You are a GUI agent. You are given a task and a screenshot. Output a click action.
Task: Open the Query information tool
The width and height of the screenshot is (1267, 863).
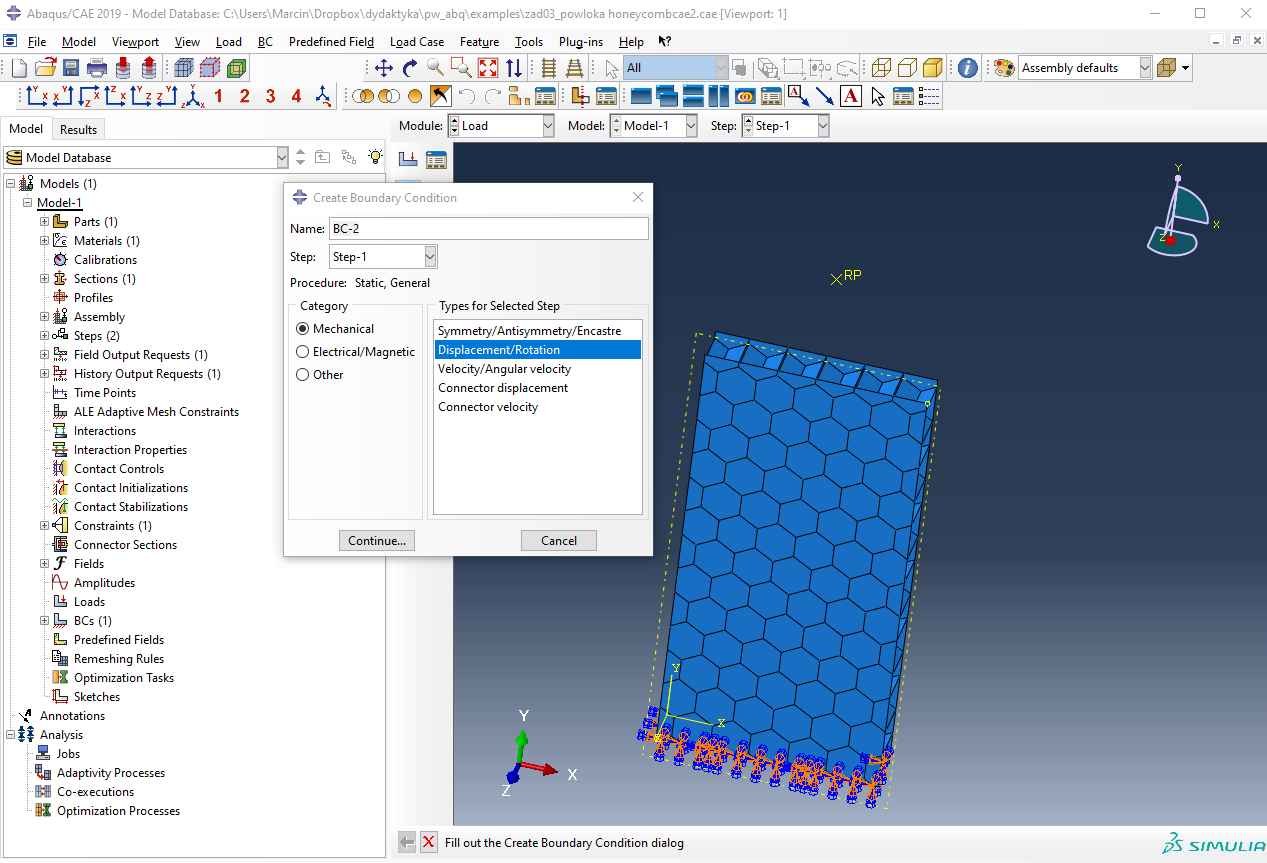(x=967, y=68)
